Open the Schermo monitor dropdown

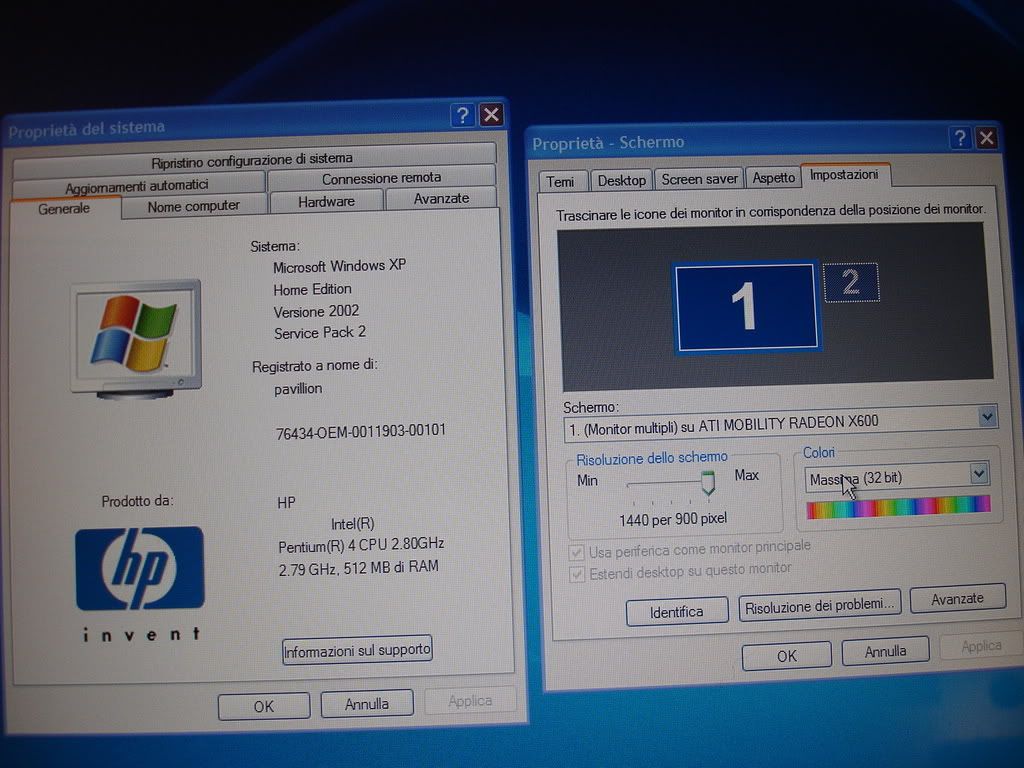(x=986, y=418)
